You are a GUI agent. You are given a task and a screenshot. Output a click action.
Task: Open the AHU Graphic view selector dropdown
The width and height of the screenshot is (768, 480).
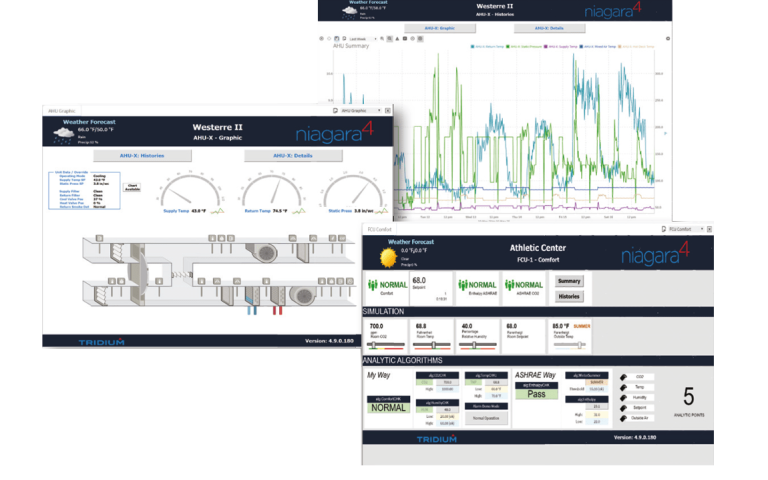361,110
